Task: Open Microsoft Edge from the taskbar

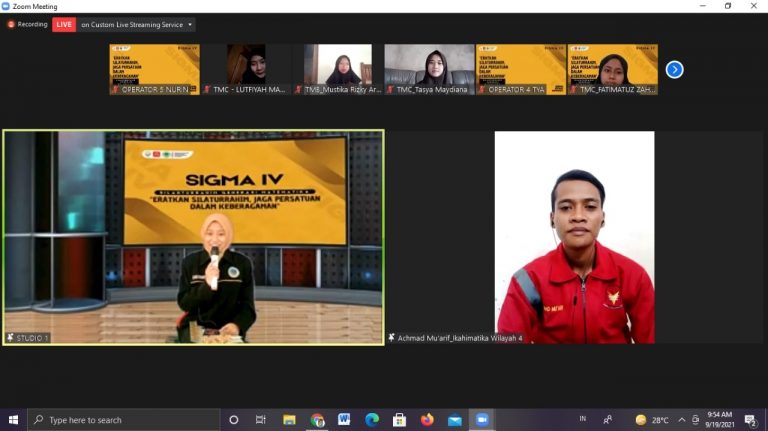Action: [x=372, y=420]
